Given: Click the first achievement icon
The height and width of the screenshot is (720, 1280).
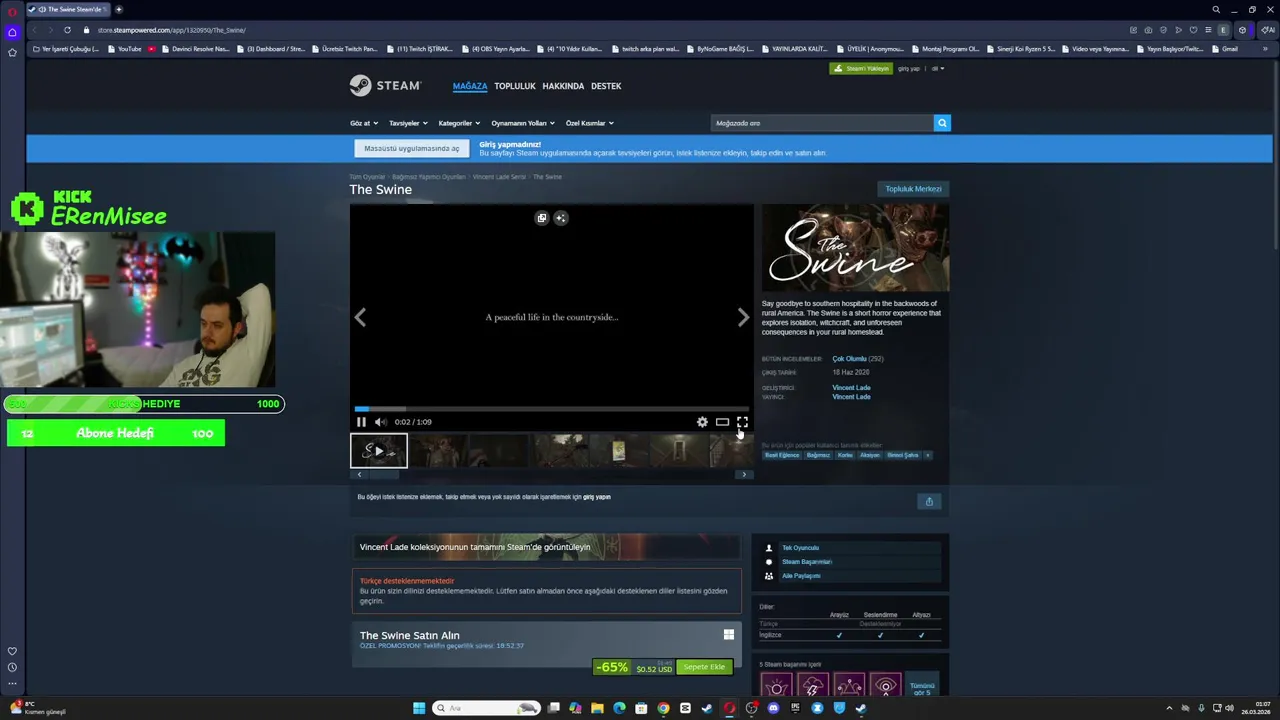Looking at the screenshot, I should click(776, 686).
